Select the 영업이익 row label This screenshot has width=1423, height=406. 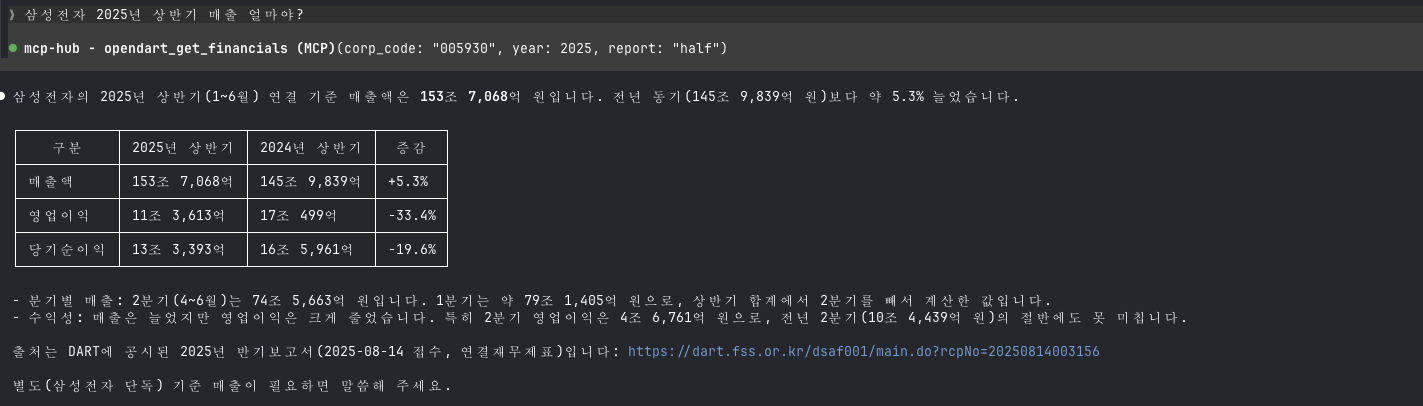[60, 216]
